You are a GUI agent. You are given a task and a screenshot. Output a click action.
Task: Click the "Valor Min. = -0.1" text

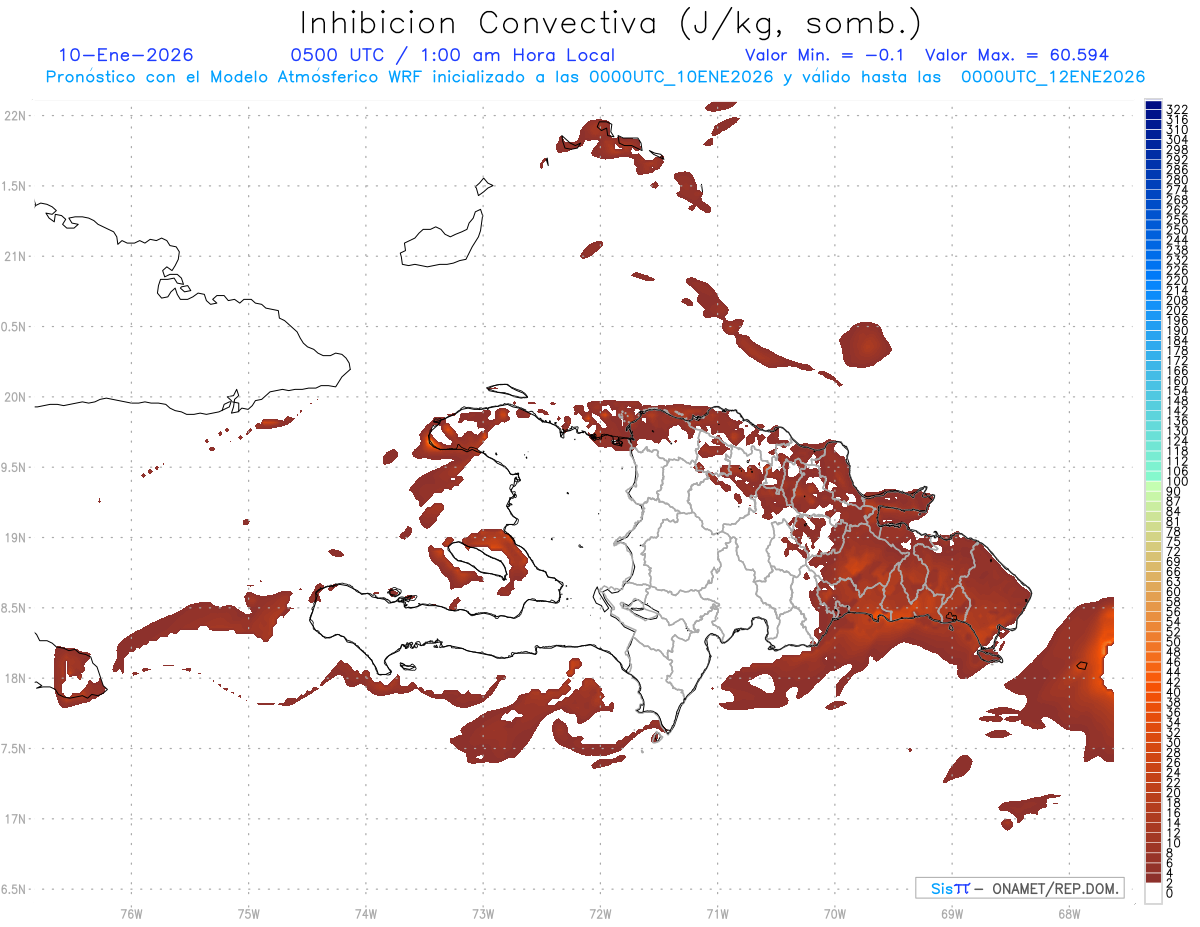coord(826,55)
